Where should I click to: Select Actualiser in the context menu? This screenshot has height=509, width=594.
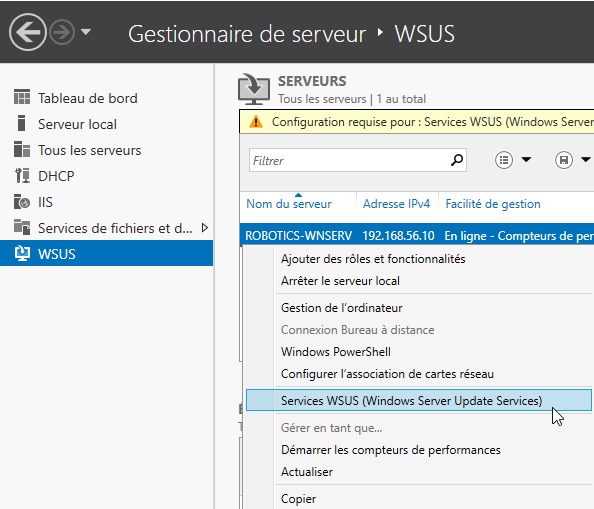(307, 472)
